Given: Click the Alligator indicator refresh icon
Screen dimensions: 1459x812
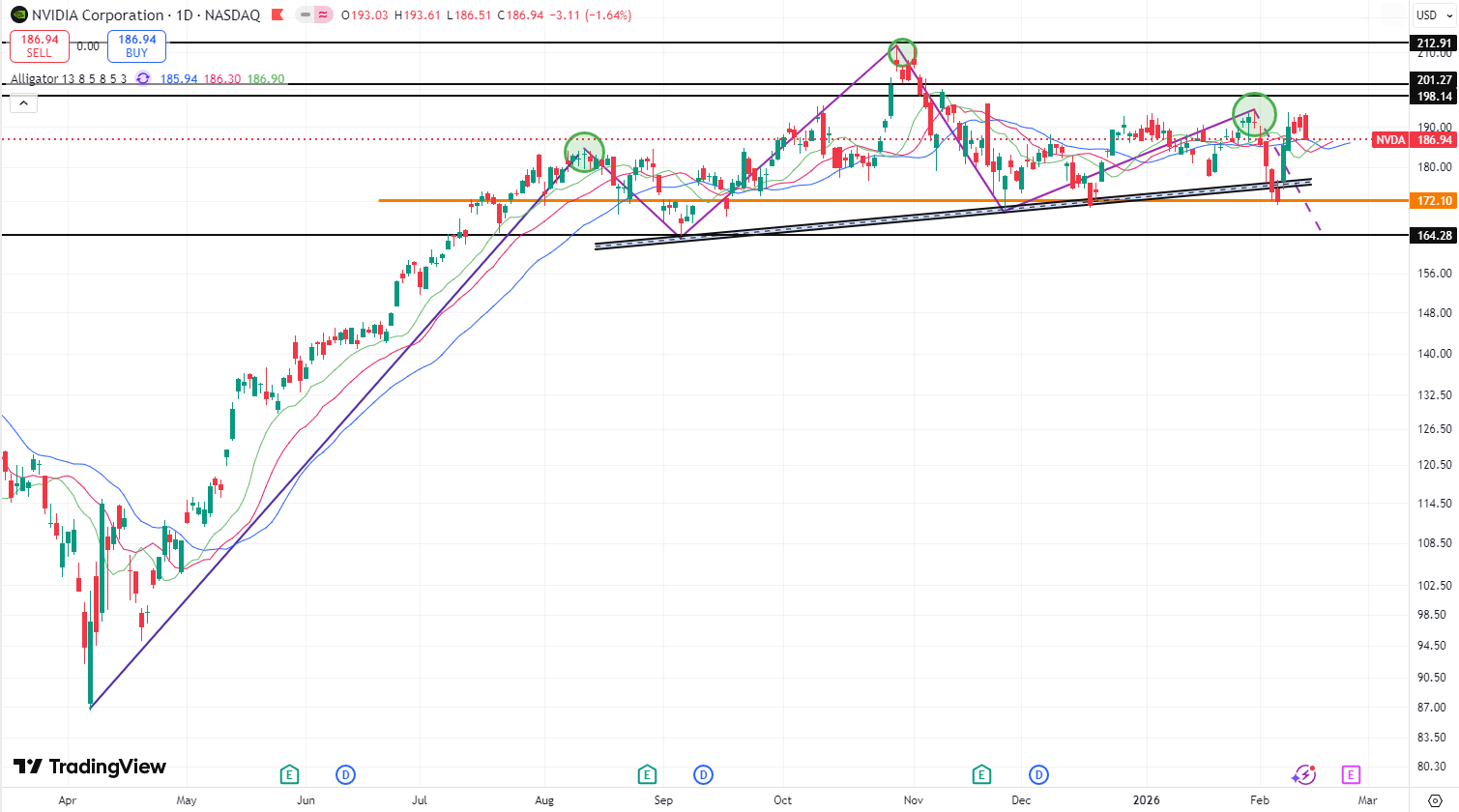Looking at the screenshot, I should (143, 78).
